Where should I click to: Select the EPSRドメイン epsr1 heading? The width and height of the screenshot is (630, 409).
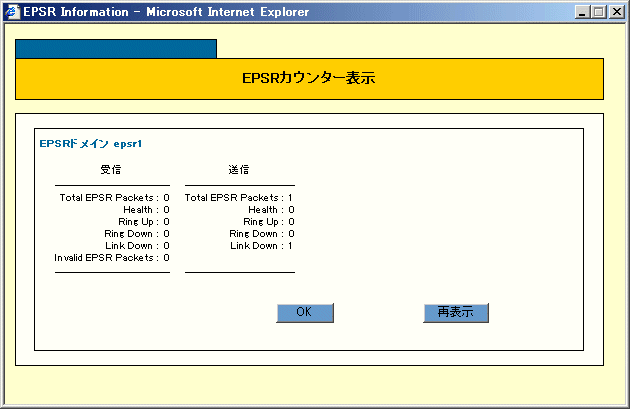(x=90, y=144)
